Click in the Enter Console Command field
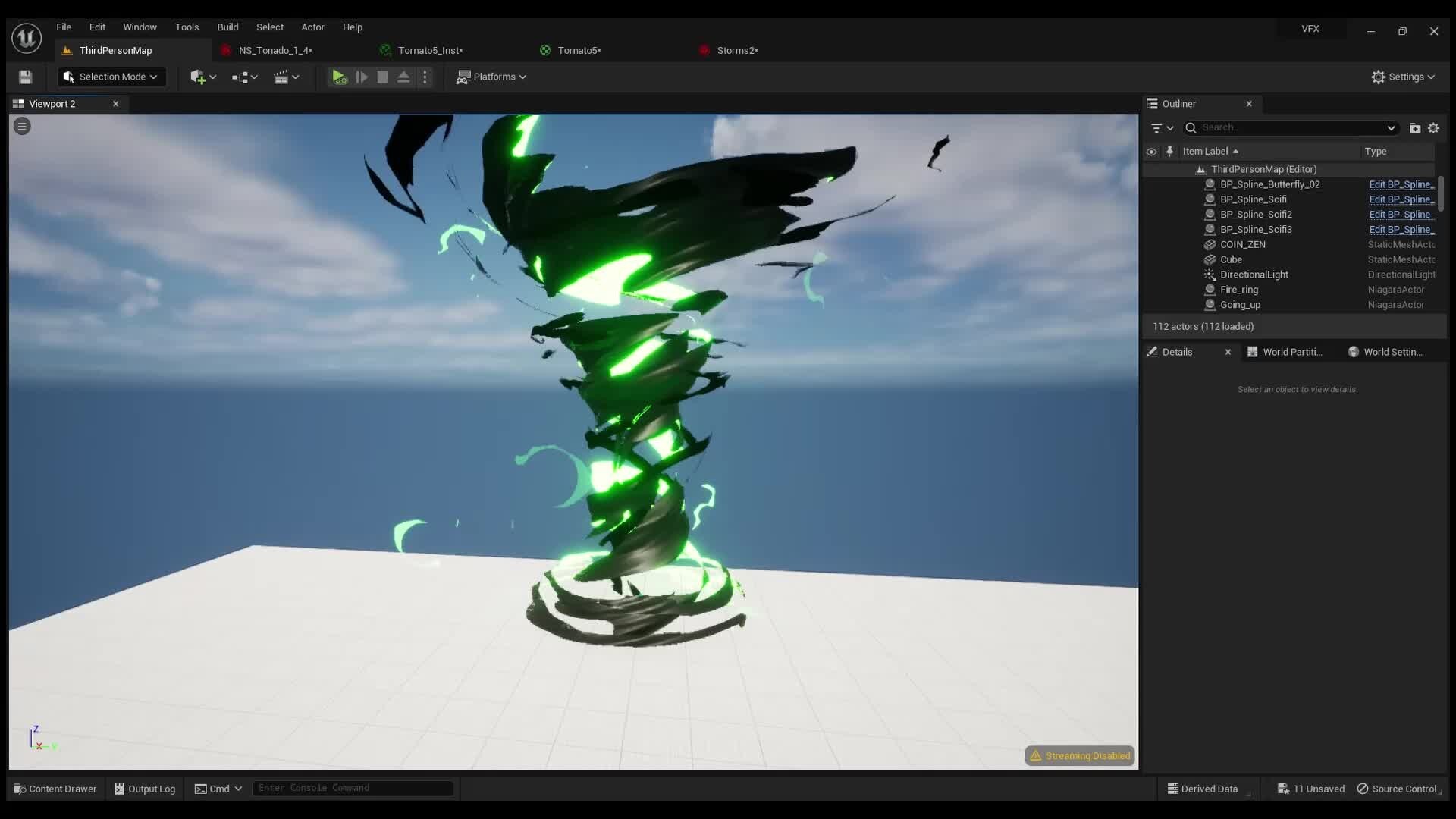This screenshot has height=819, width=1456. (x=351, y=788)
